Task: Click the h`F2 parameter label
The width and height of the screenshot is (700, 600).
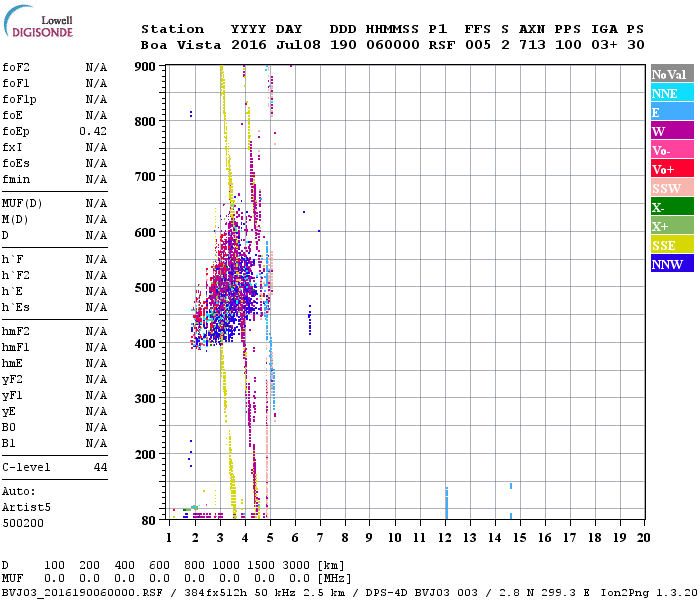Action: pyautogui.click(x=16, y=275)
